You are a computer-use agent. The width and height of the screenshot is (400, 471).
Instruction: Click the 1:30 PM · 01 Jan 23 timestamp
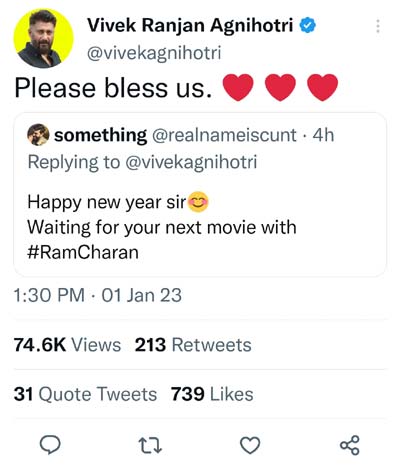click(98, 295)
